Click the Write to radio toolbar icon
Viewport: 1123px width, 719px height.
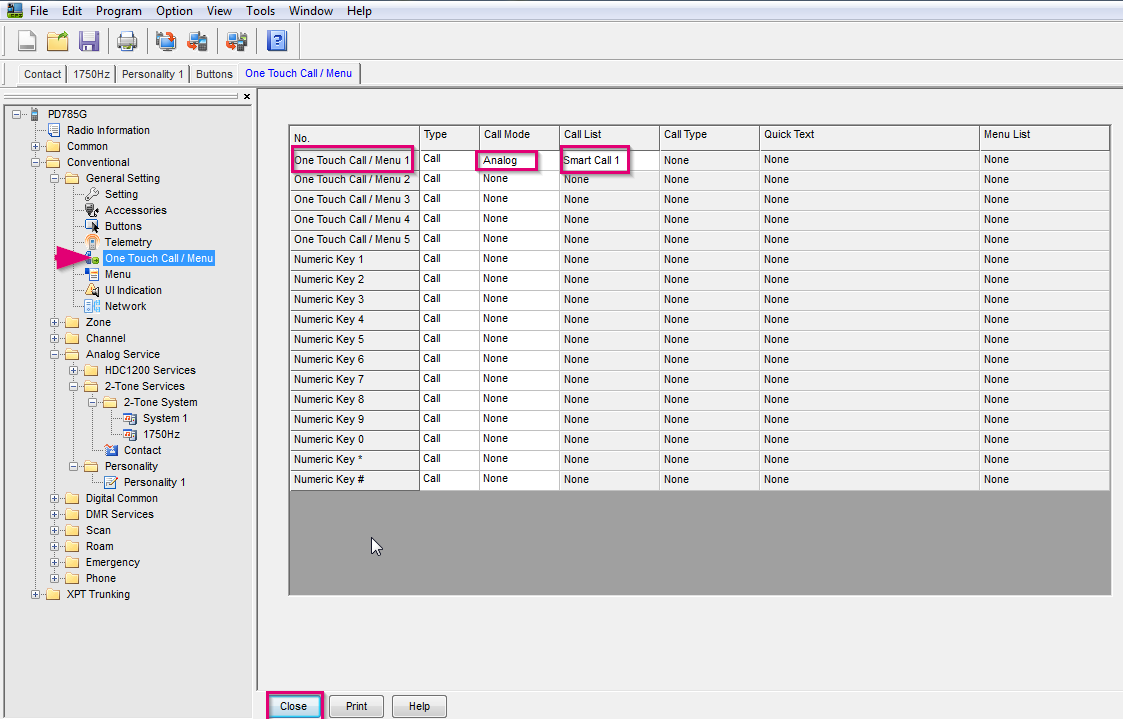tap(197, 42)
